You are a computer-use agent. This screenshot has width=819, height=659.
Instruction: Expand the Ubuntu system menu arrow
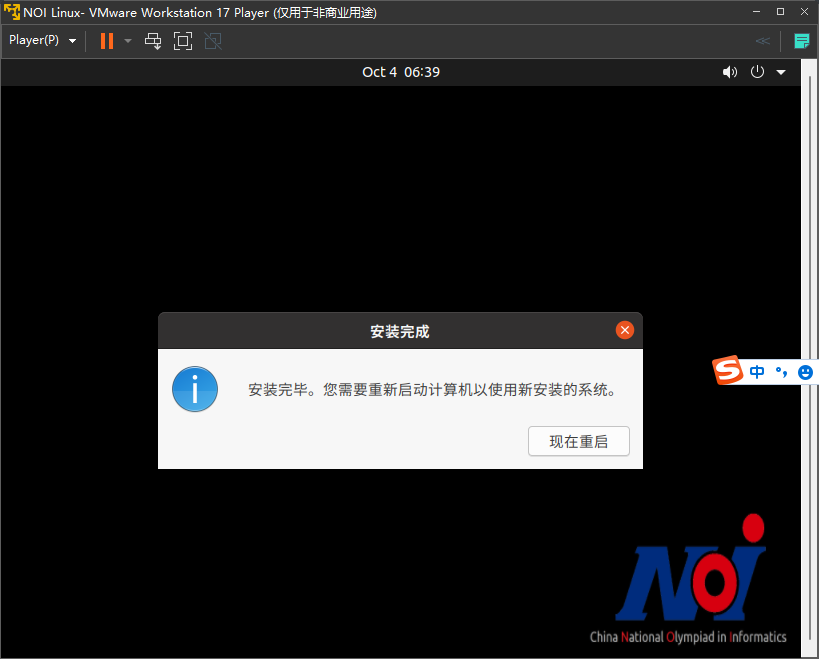point(781,72)
